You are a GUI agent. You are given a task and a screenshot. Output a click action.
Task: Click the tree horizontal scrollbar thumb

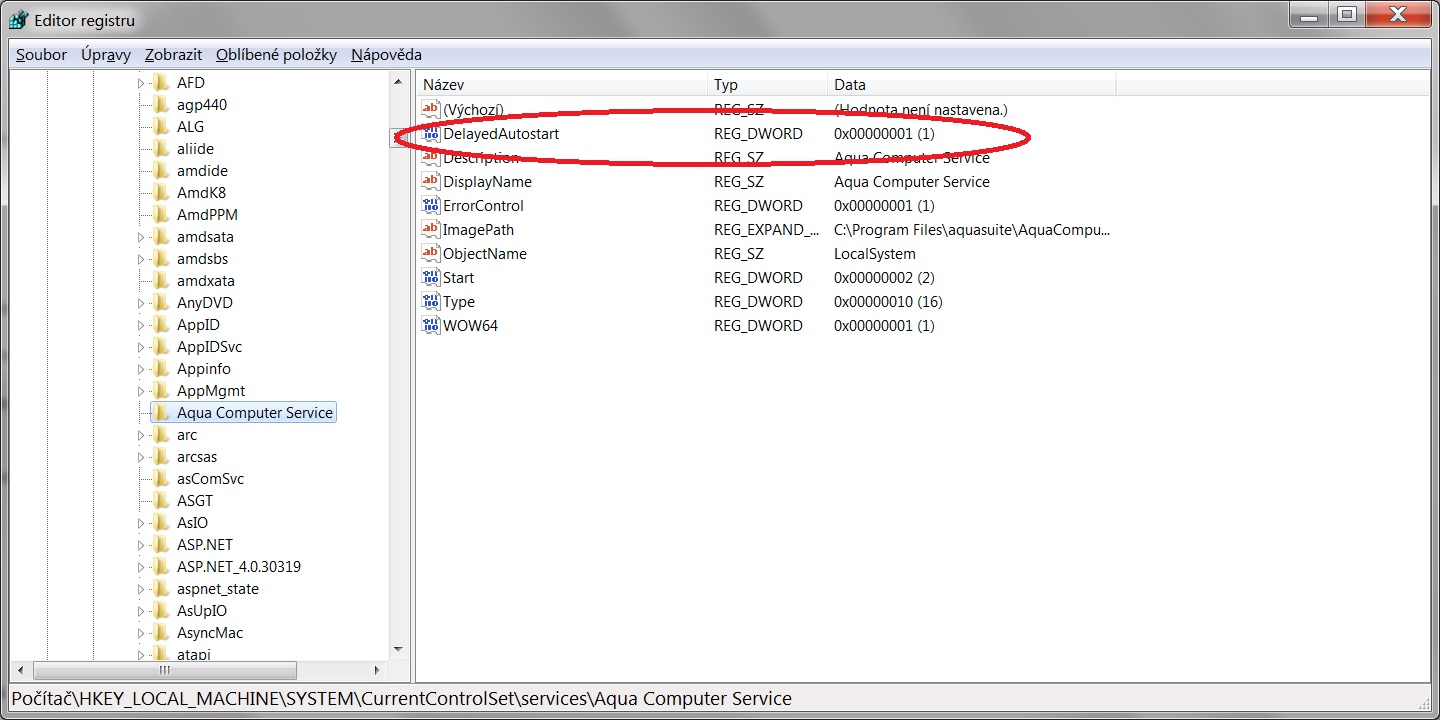click(x=165, y=670)
